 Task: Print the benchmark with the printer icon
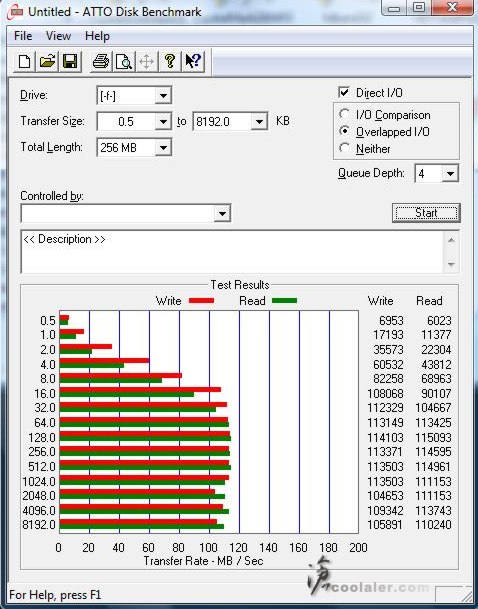click(101, 61)
